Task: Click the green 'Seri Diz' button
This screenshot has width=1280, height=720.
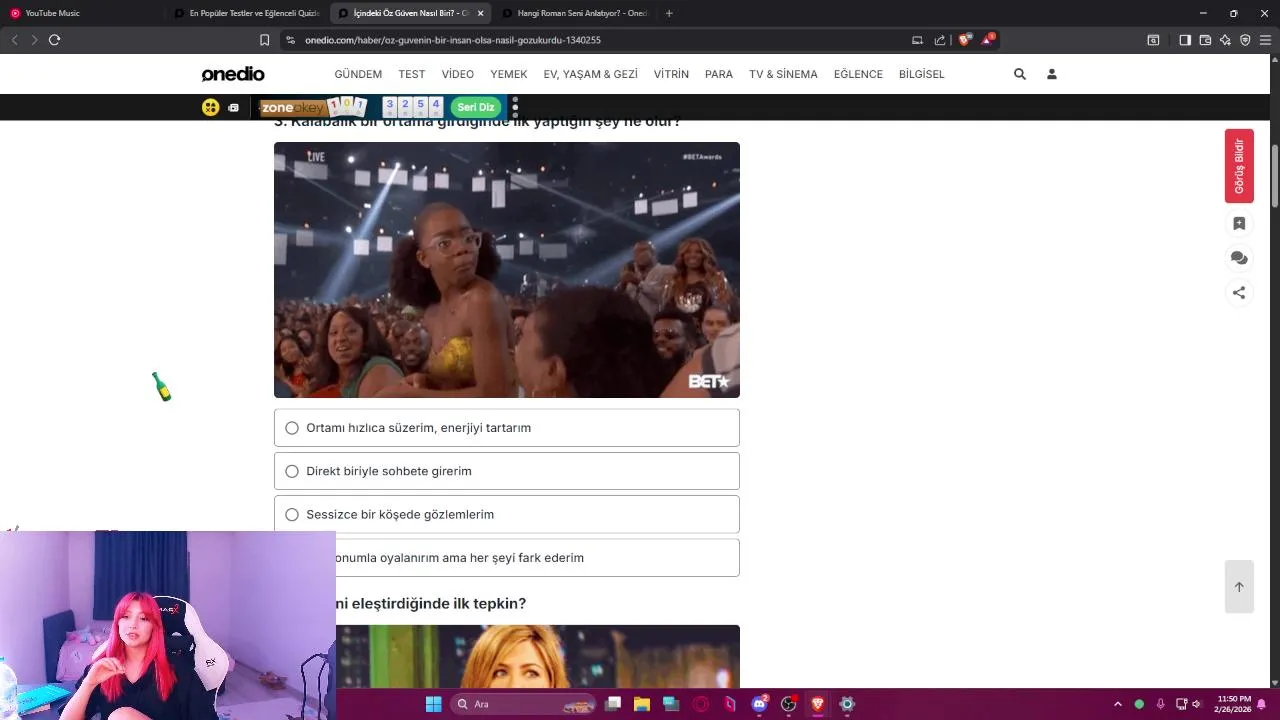Action: pos(476,107)
